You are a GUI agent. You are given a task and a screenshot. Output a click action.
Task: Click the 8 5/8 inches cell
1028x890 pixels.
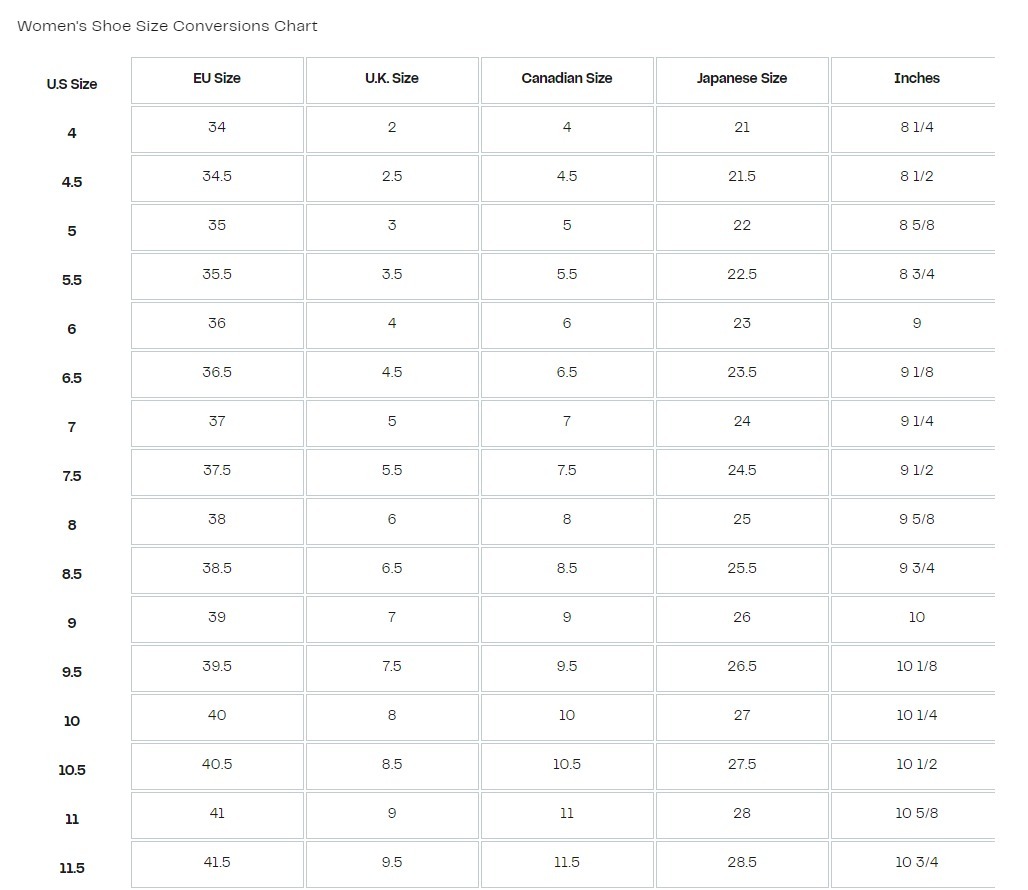917,225
